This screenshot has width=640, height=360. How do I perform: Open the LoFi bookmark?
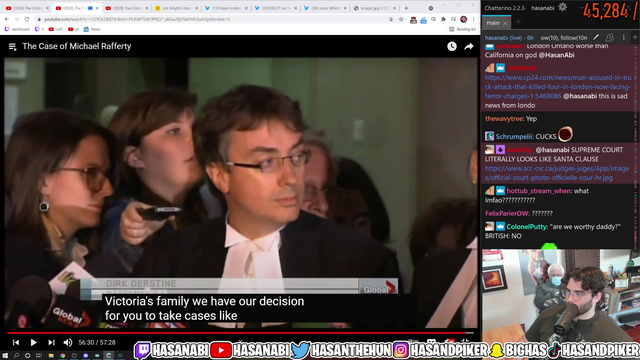click(x=56, y=29)
